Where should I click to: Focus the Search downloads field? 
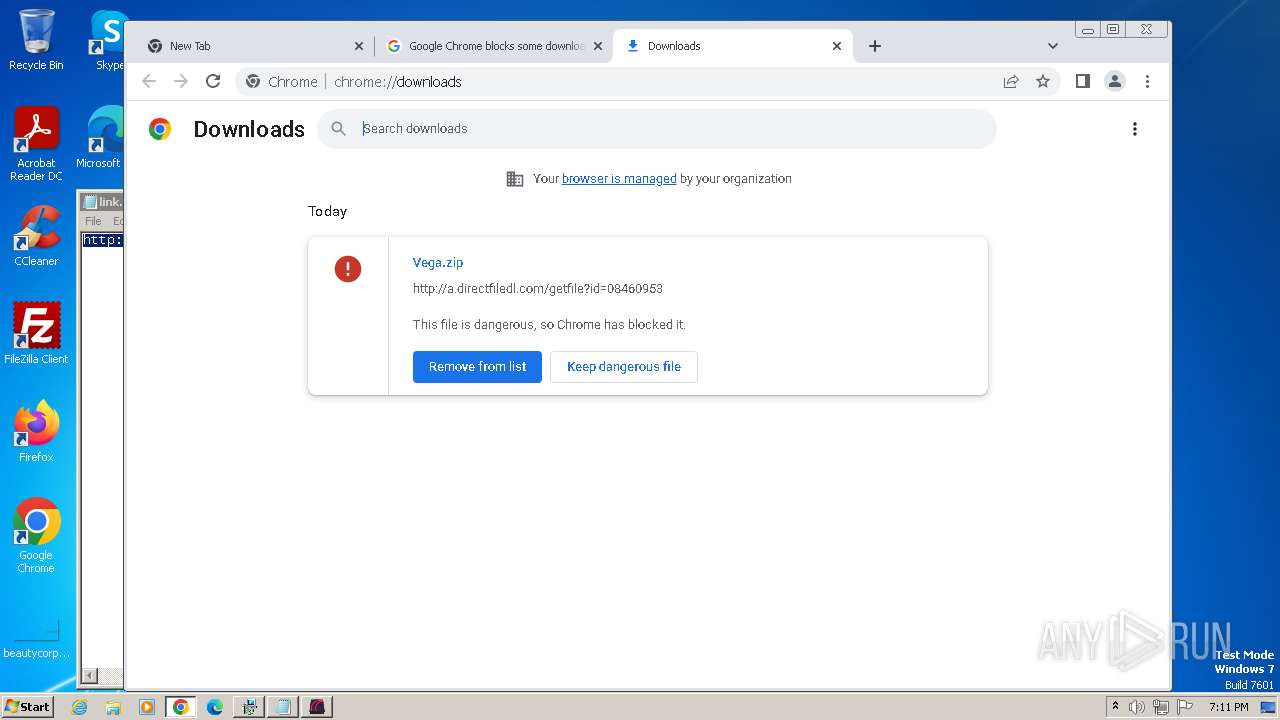[x=657, y=129]
